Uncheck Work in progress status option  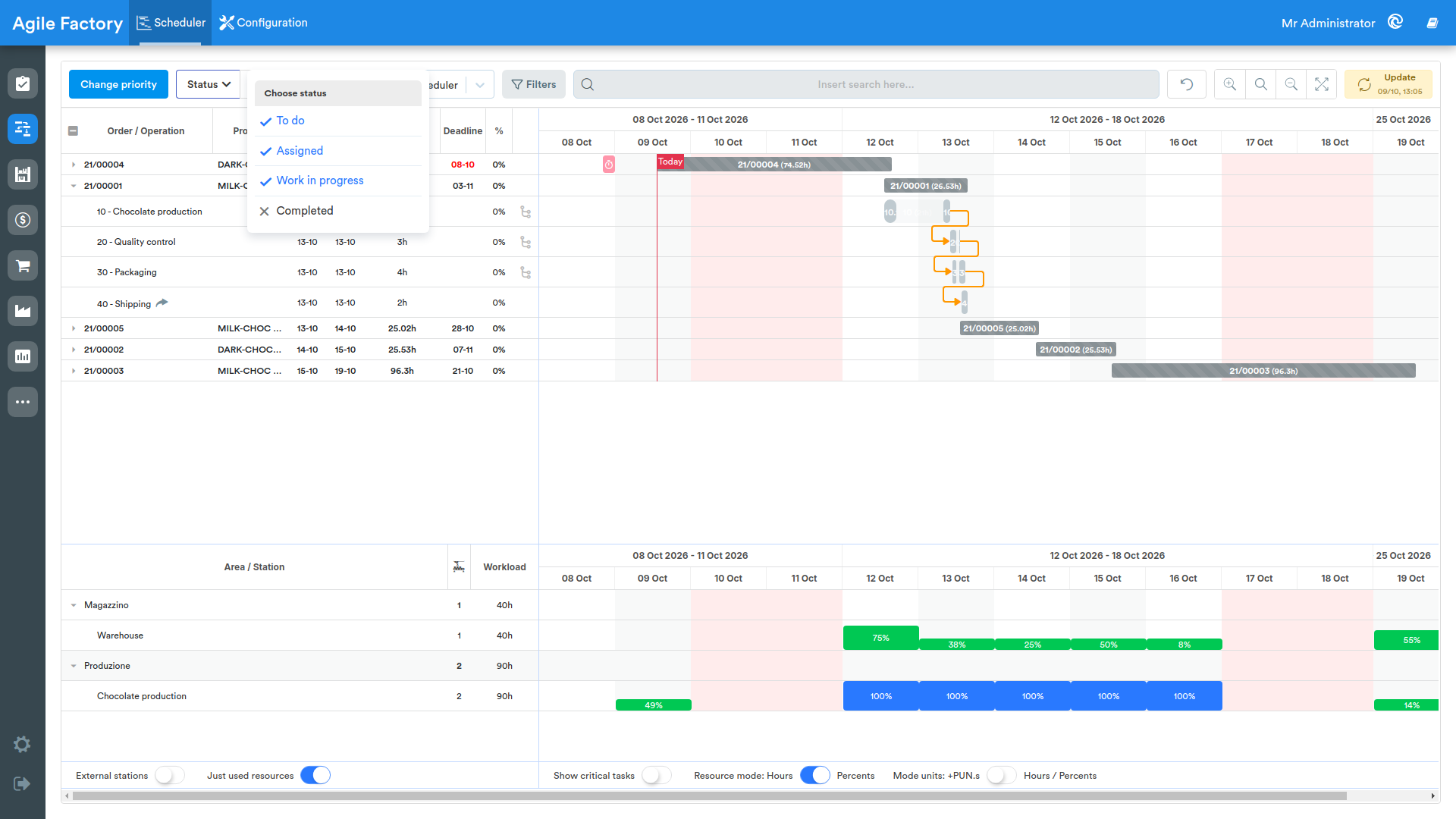pyautogui.click(x=338, y=180)
